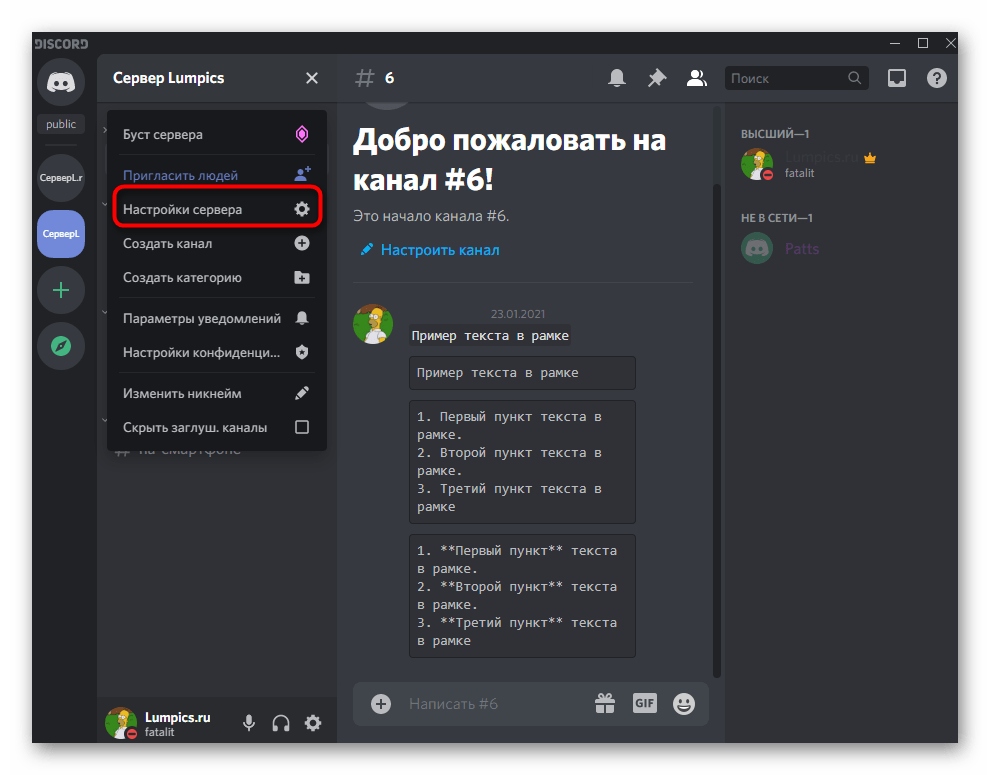The image size is (990, 775).
Task: Choose Пригласить людей menu item
Action: pos(217,175)
